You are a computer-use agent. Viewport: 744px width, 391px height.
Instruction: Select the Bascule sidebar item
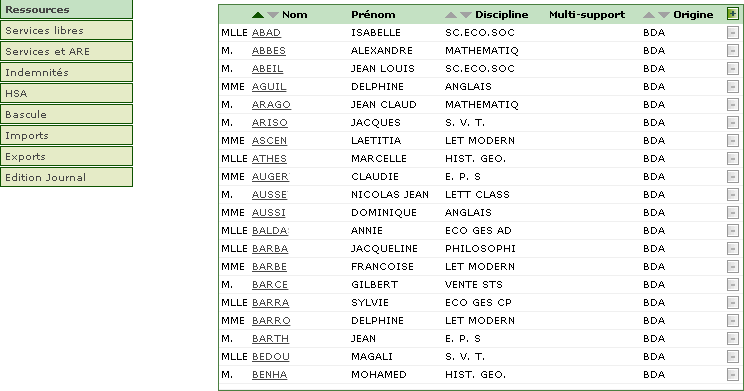pyautogui.click(x=66, y=114)
